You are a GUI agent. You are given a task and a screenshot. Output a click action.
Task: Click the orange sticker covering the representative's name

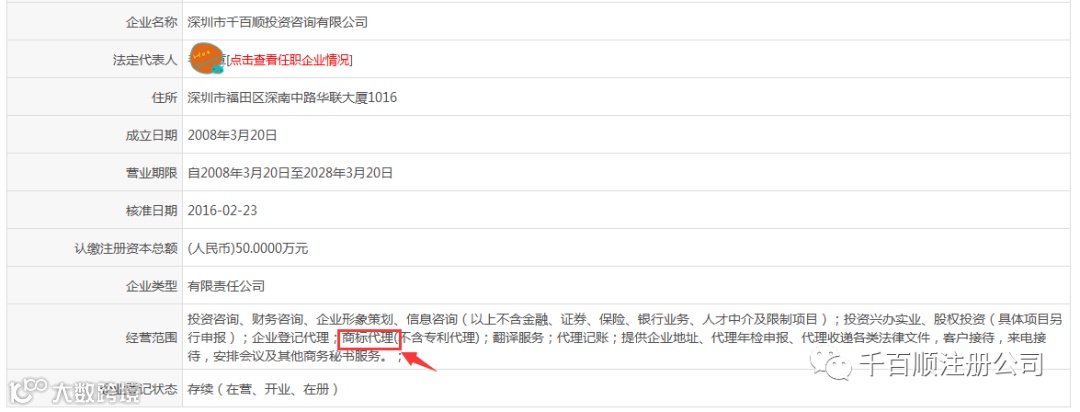[x=203, y=59]
